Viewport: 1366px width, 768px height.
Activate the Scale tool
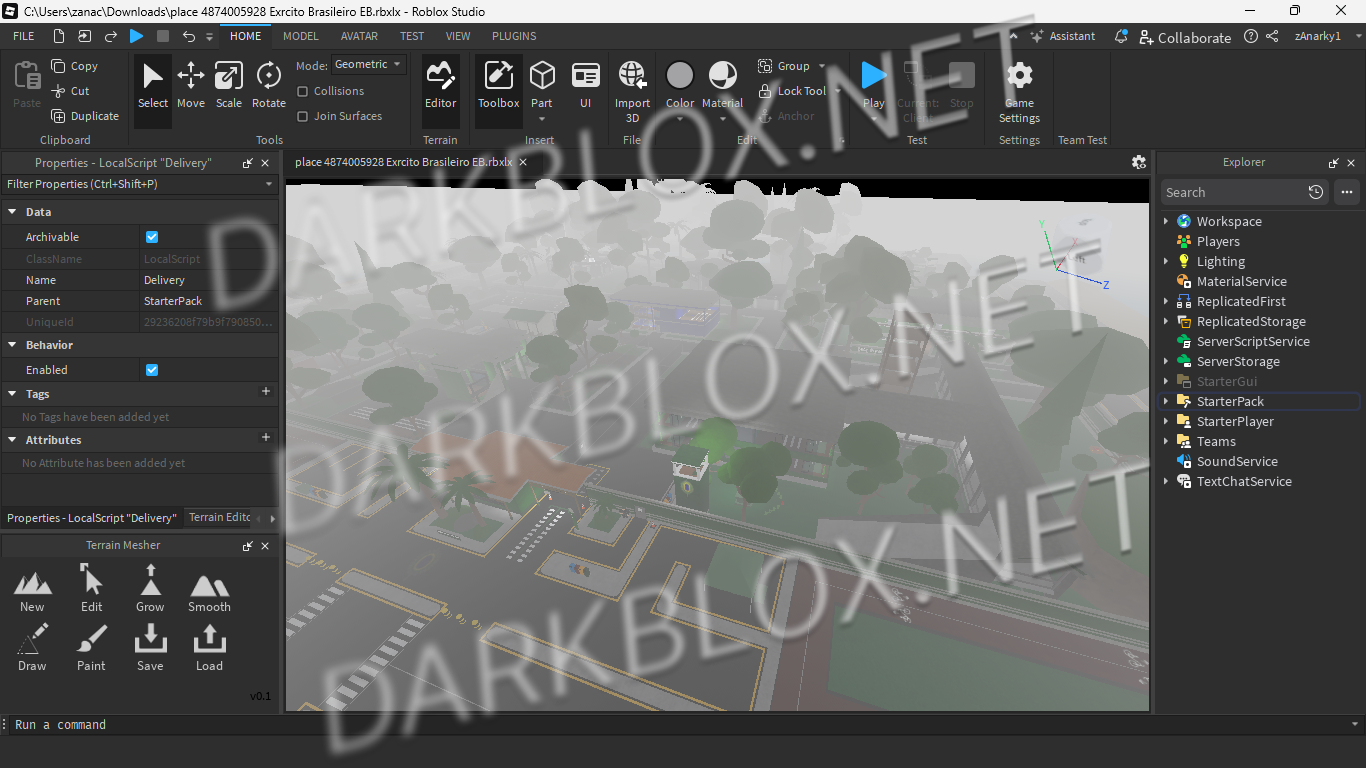point(229,86)
